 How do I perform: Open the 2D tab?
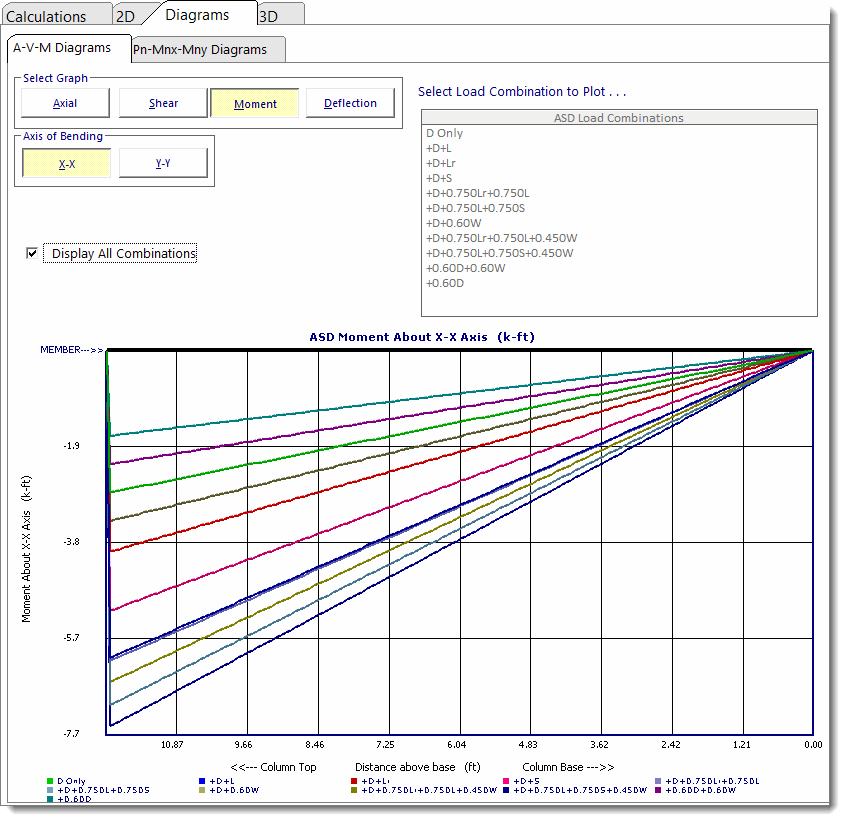[x=125, y=16]
